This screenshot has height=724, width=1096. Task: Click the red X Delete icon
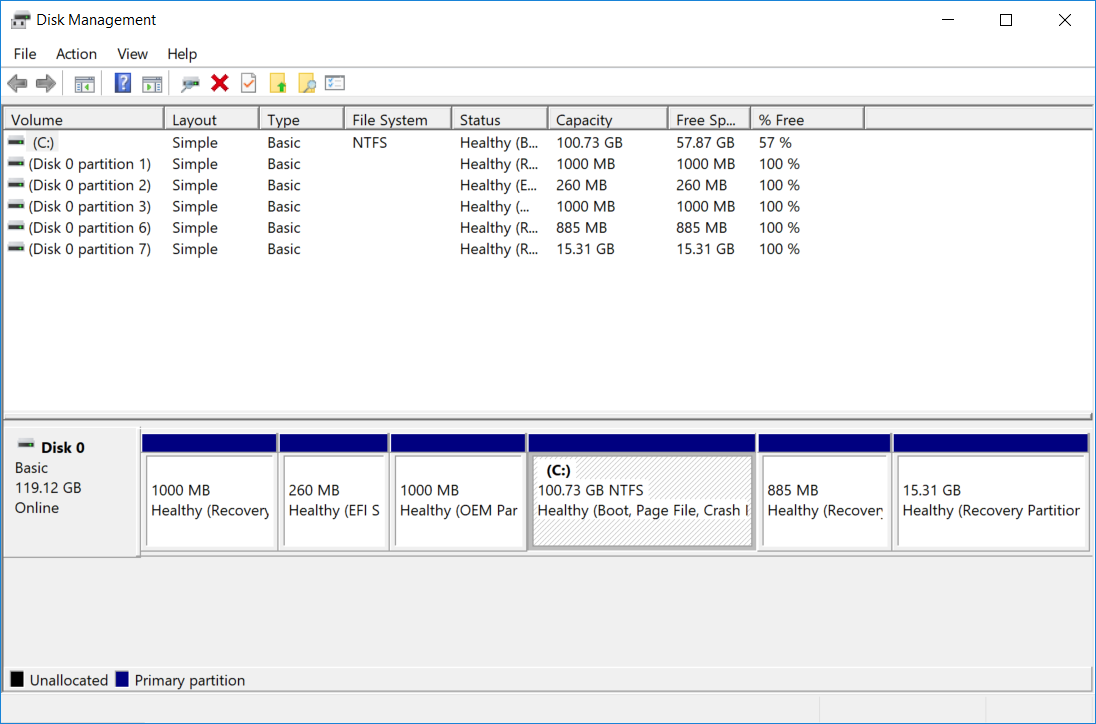219,83
